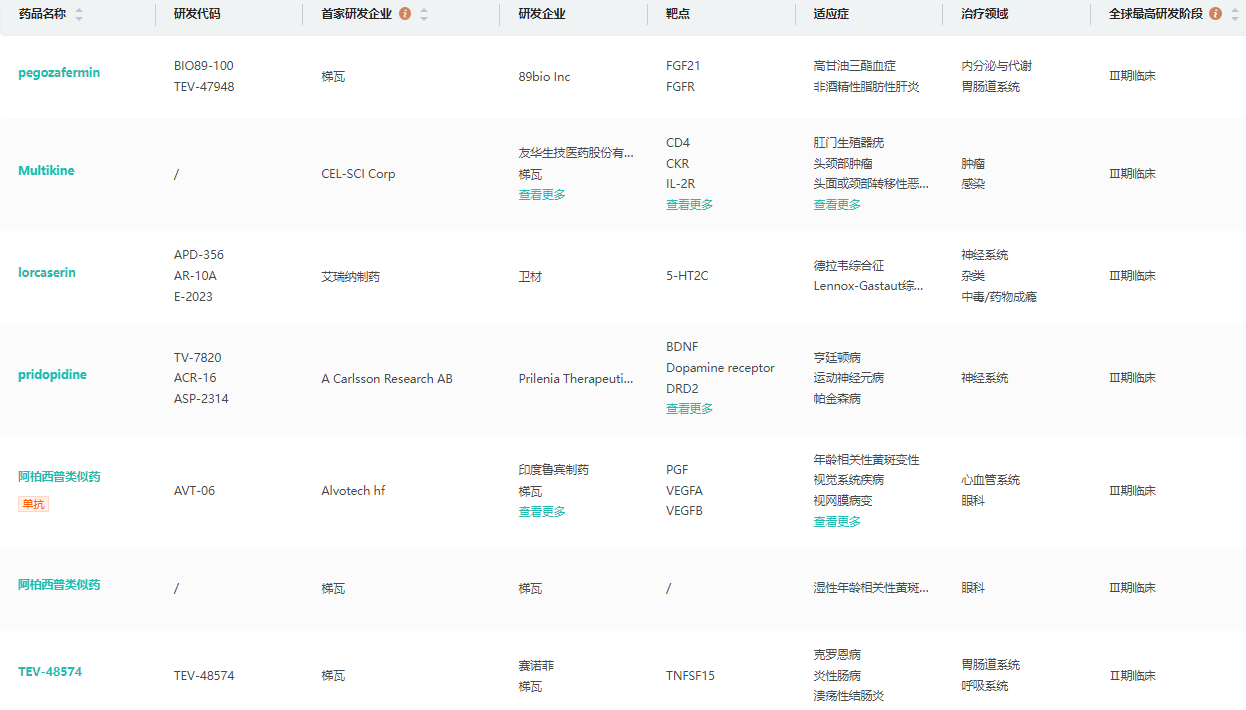Select A Carlsson Research AB cell

tap(387, 379)
